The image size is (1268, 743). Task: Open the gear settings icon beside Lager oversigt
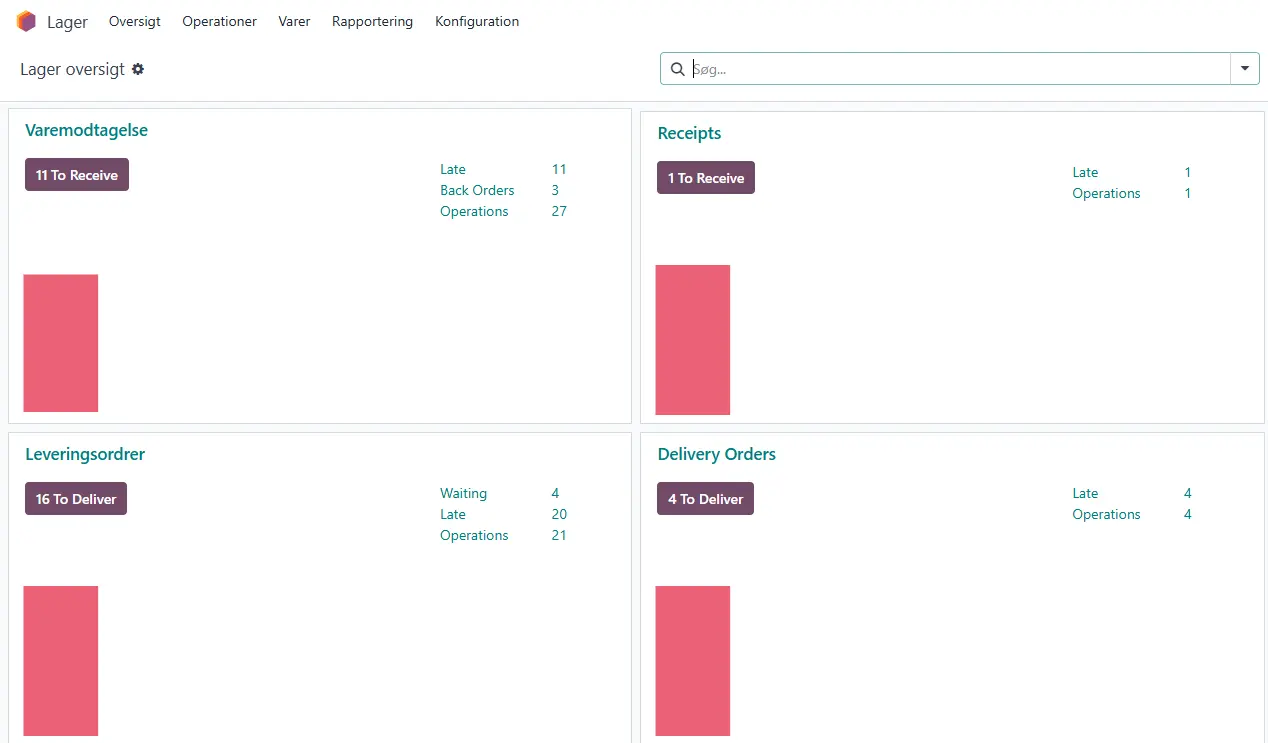click(138, 69)
